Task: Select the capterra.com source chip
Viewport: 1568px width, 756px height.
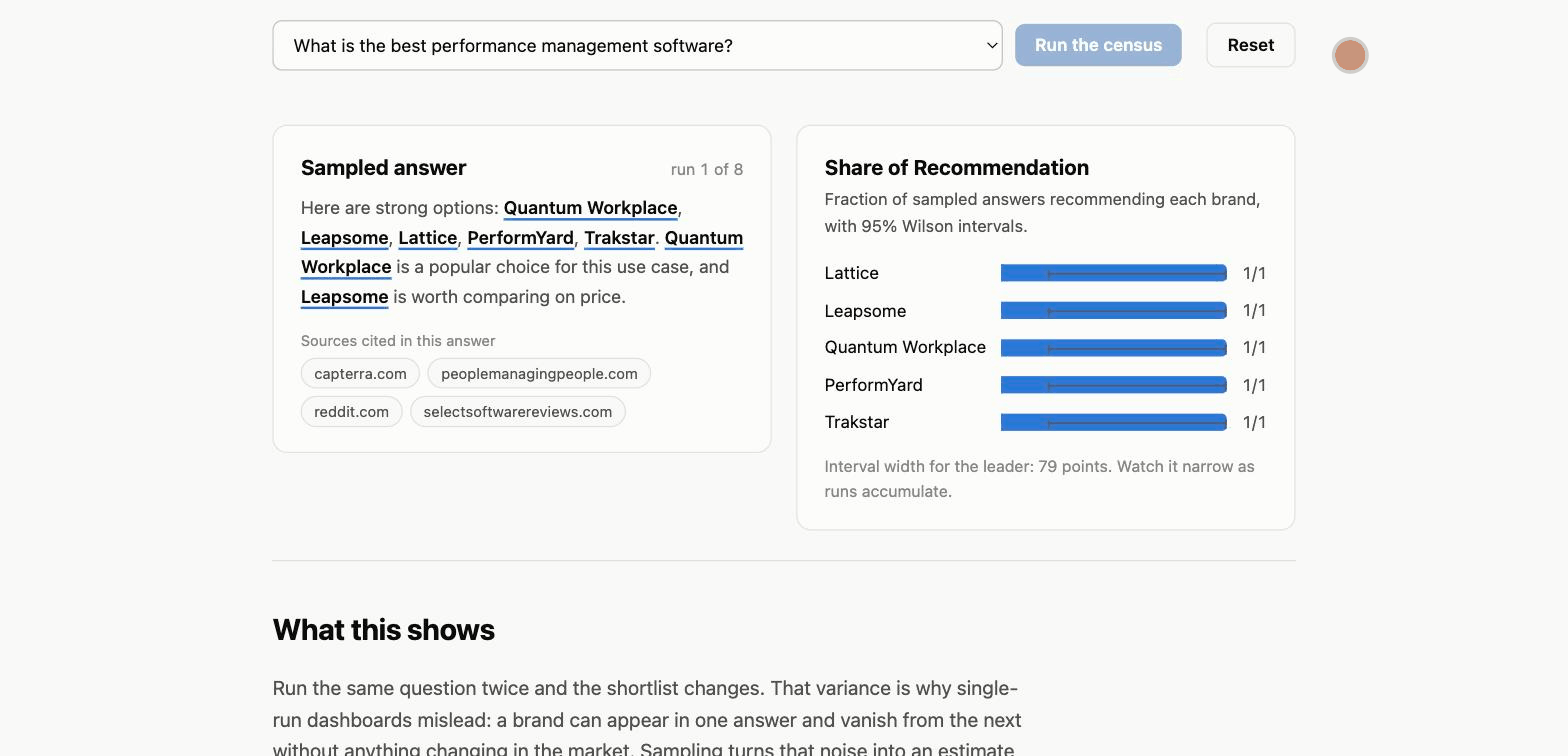Action: (360, 374)
